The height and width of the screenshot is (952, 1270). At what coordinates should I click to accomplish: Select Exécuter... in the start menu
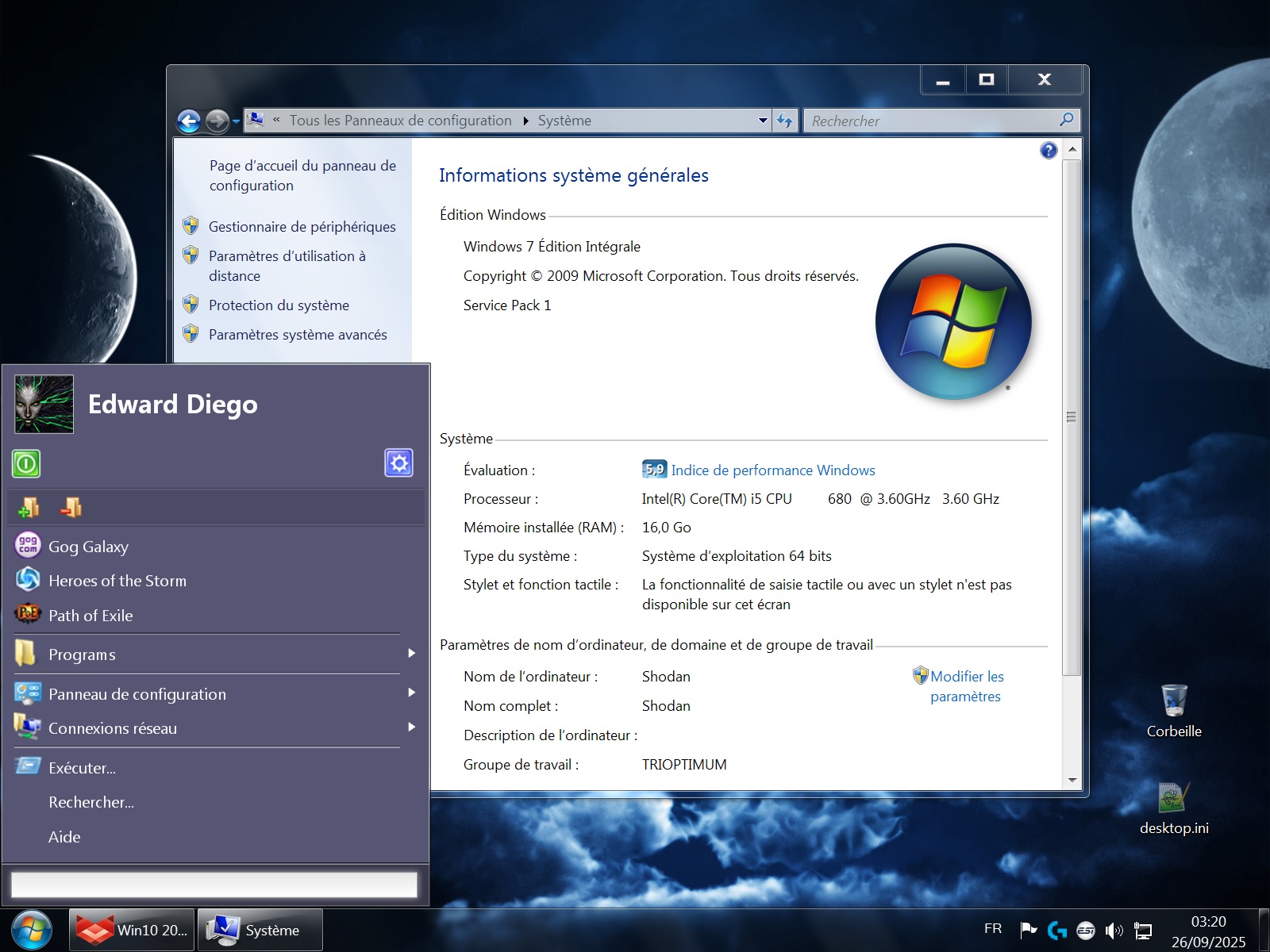click(81, 767)
